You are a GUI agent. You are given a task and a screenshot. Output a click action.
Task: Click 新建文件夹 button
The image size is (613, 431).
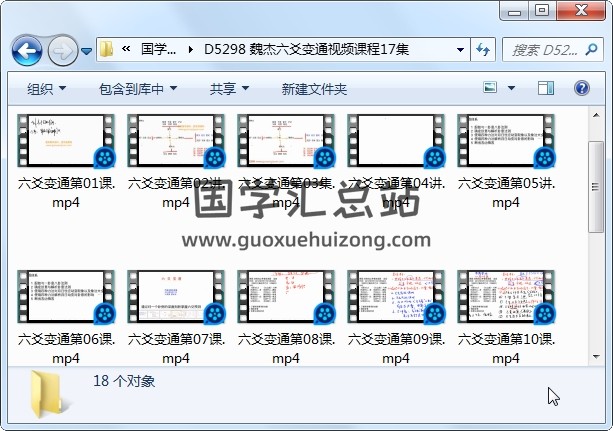(314, 89)
